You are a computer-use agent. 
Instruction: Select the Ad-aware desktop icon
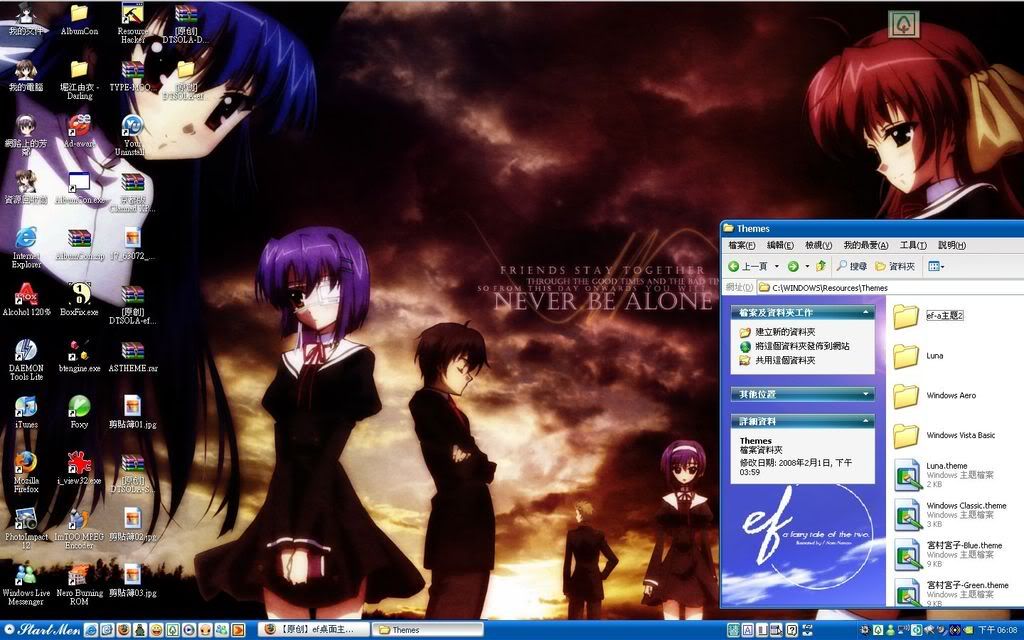coord(79,131)
